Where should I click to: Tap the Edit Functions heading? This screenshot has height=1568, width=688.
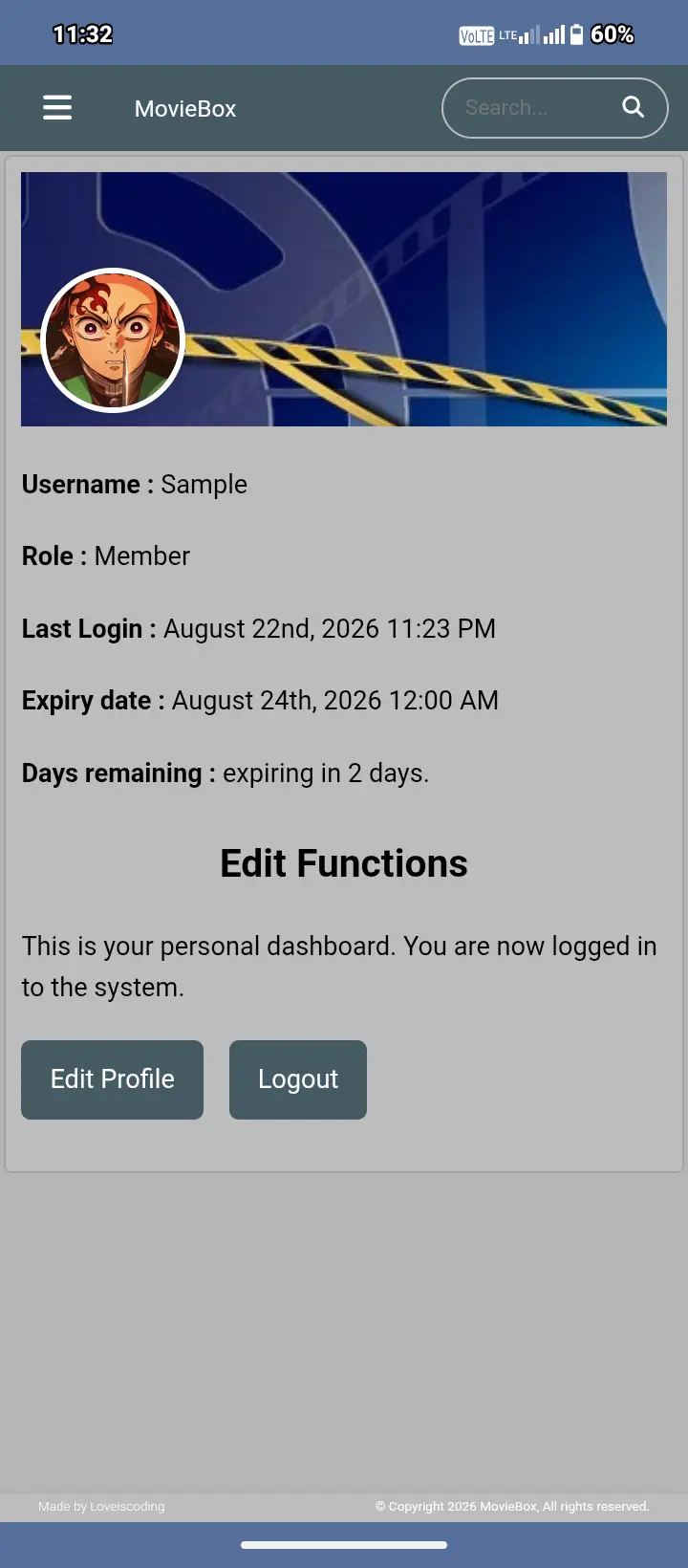click(x=344, y=863)
